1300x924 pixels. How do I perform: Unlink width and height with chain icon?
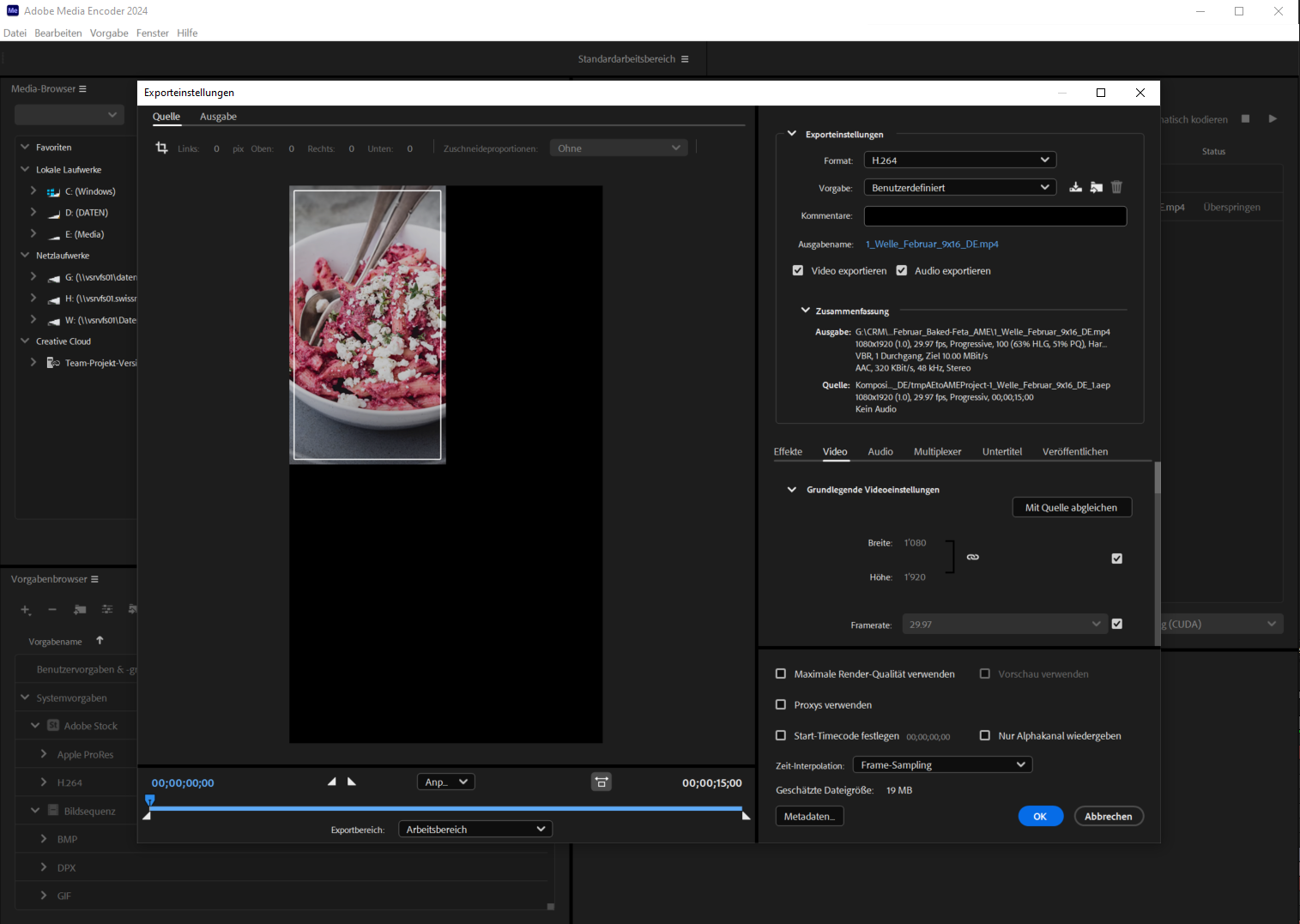(x=973, y=557)
